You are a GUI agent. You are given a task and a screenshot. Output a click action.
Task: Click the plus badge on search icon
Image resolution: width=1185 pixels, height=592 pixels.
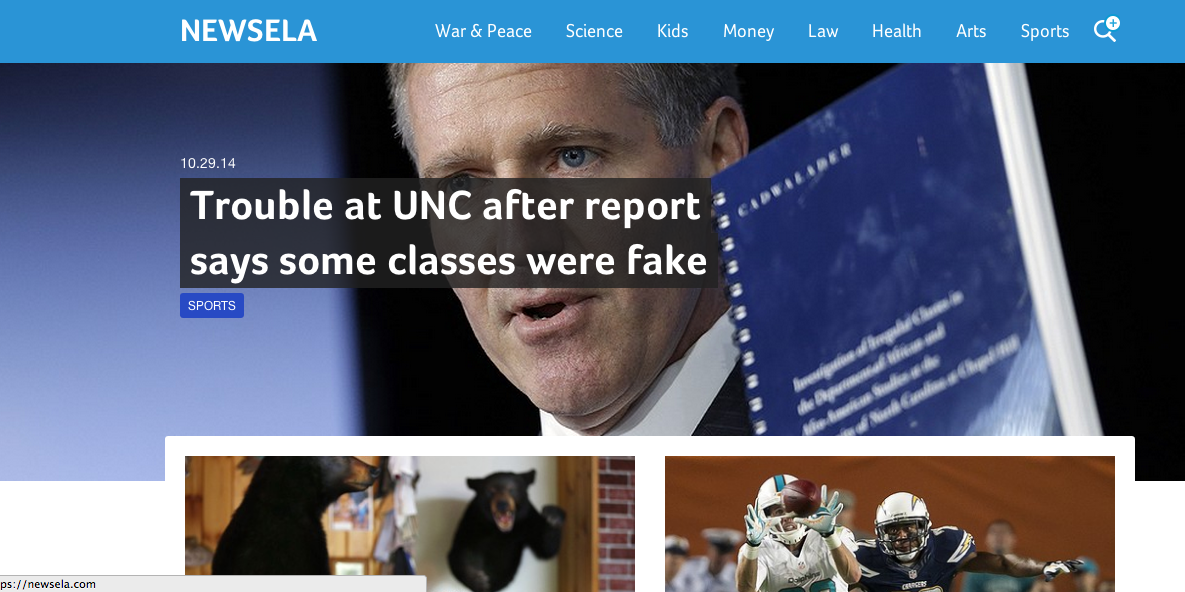[x=1112, y=23]
